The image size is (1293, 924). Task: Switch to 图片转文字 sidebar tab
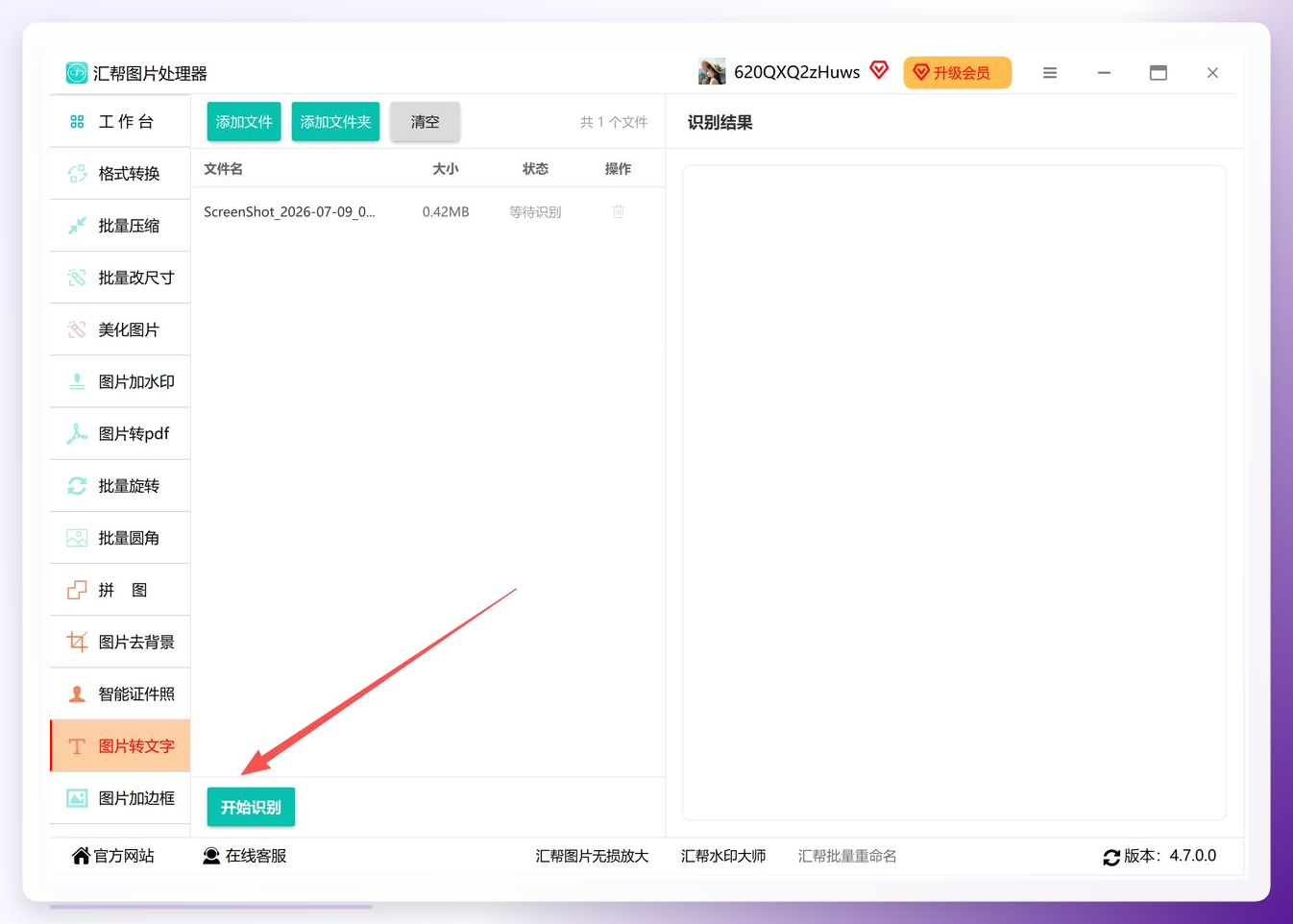coord(120,746)
